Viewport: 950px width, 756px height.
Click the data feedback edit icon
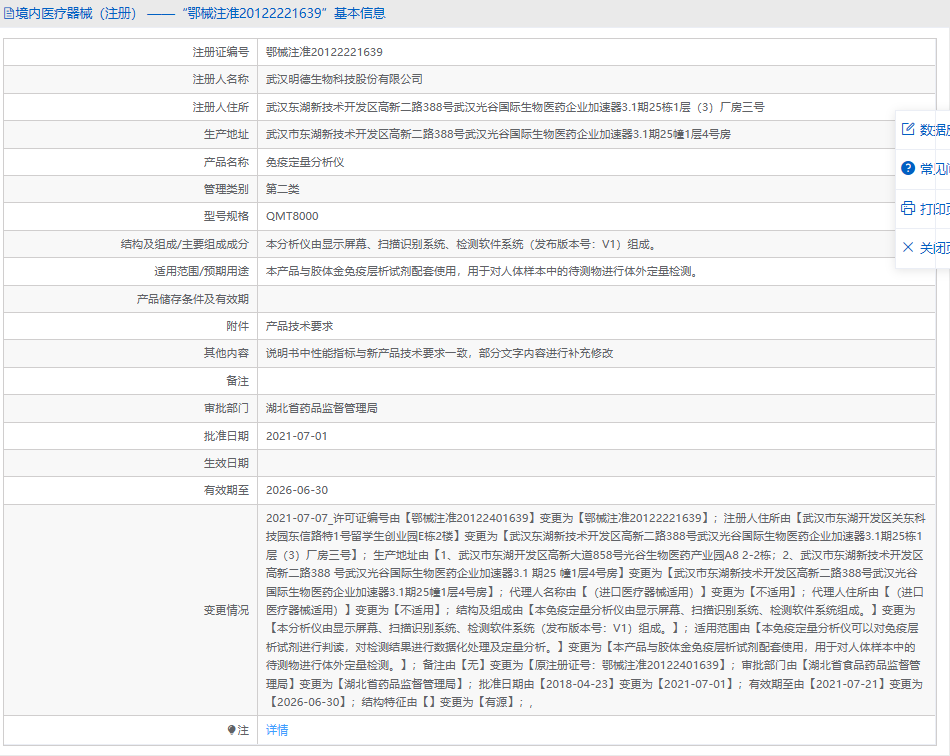908,129
